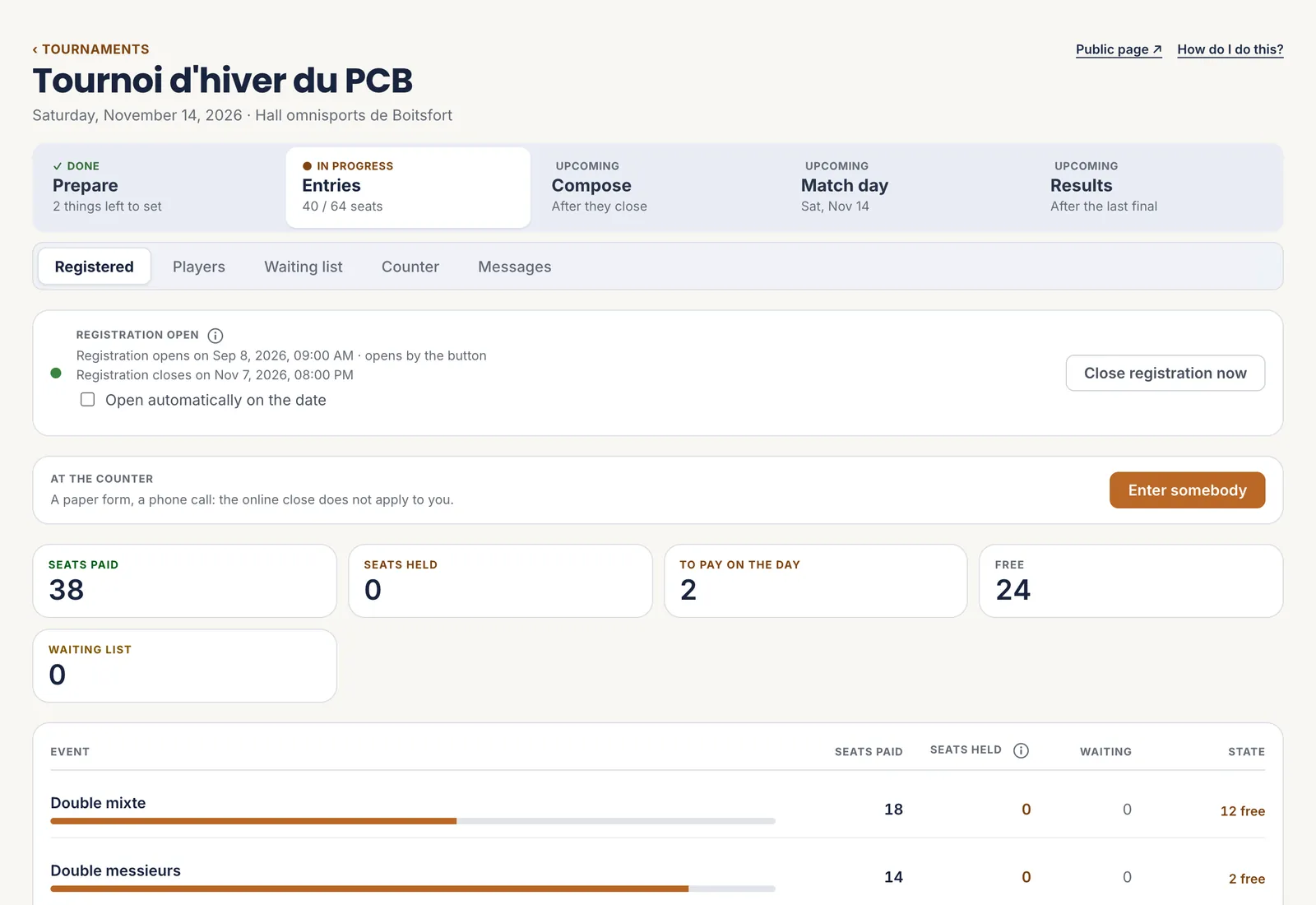Open the Waiting list tab

(304, 267)
